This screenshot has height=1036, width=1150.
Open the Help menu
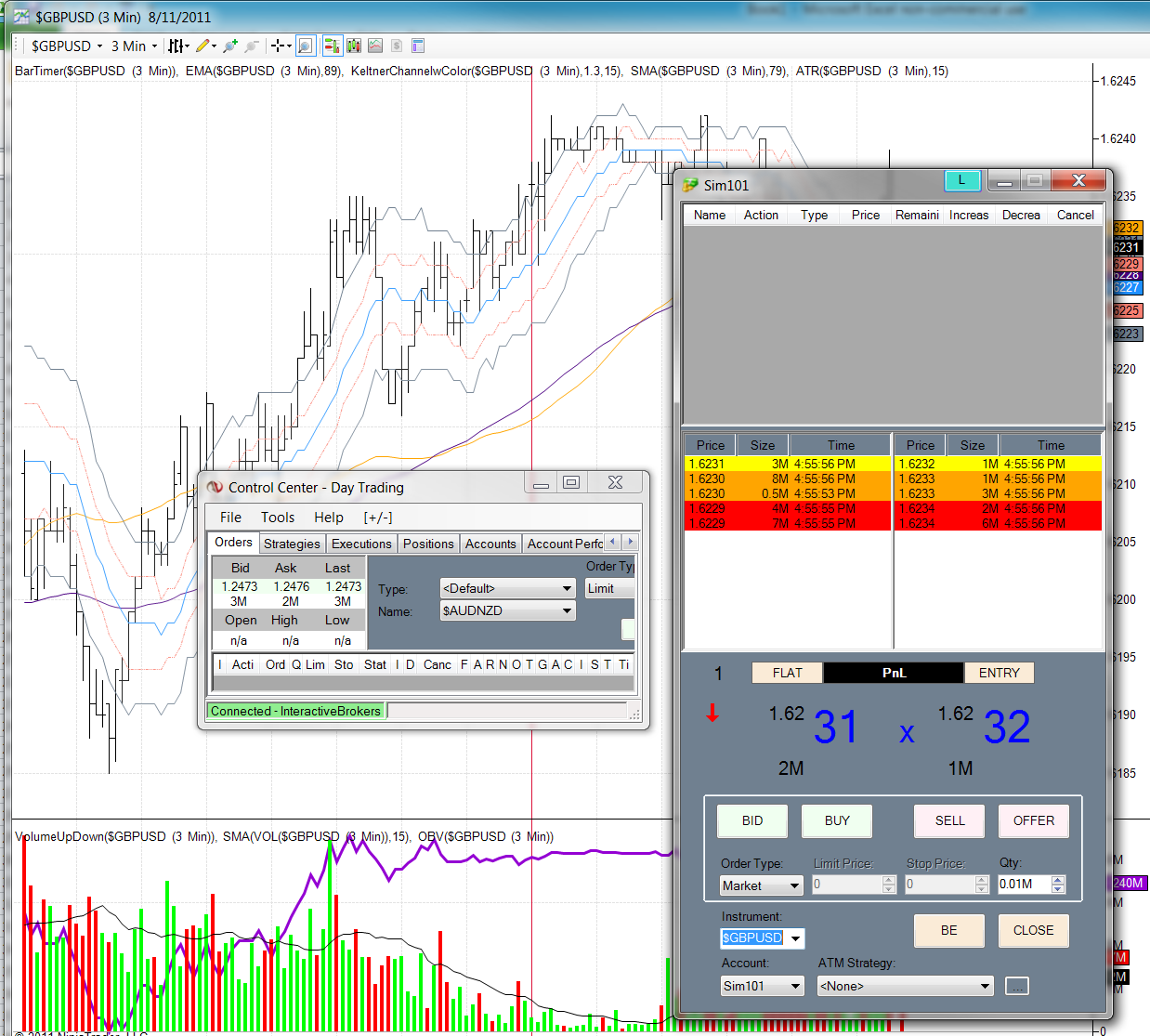click(329, 518)
